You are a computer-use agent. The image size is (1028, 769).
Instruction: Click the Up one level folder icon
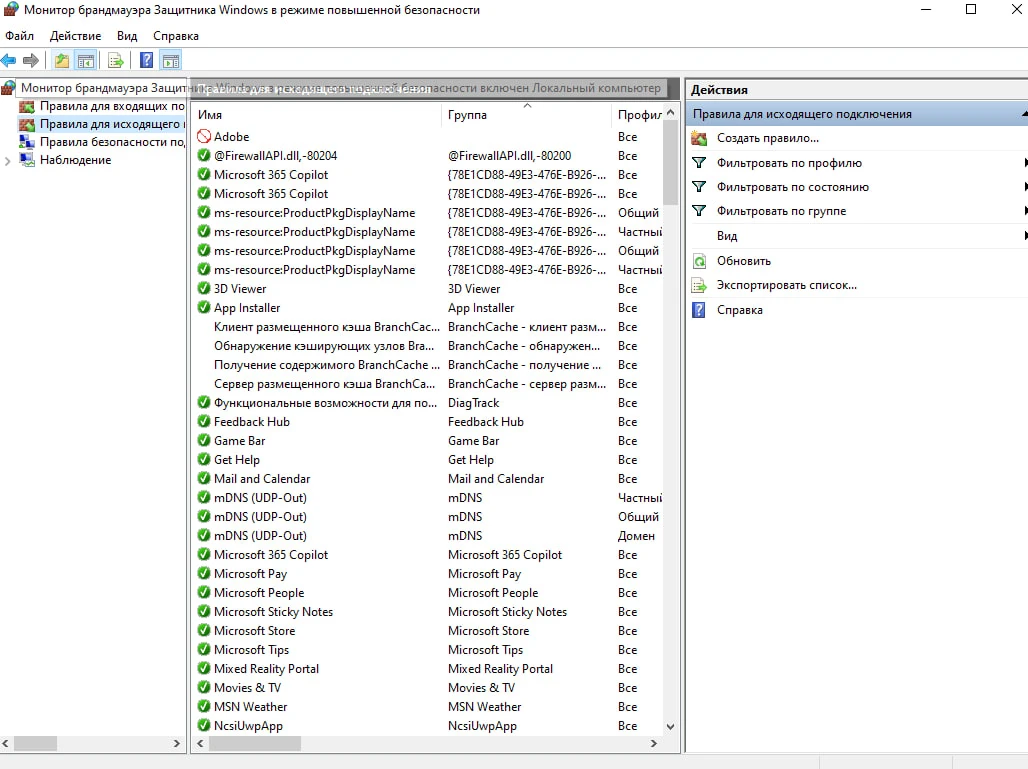coord(62,61)
